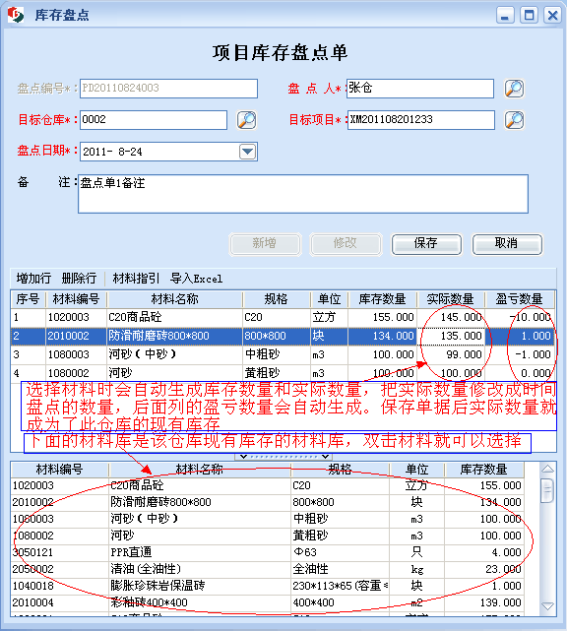
Task: Click the material library scrollbar thumb
Action: 547,490
